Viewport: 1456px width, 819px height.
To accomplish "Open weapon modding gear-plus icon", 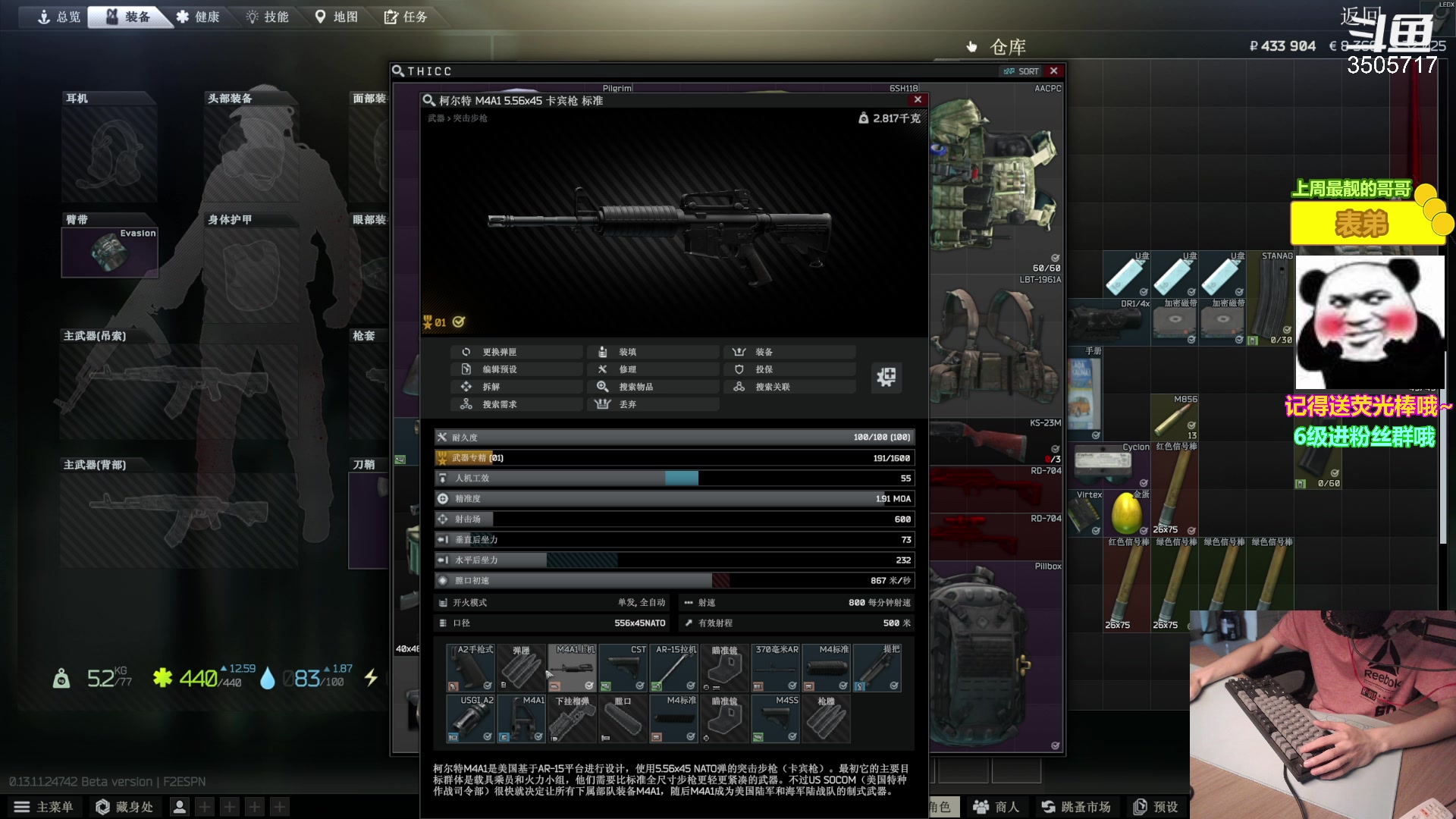I will [886, 377].
